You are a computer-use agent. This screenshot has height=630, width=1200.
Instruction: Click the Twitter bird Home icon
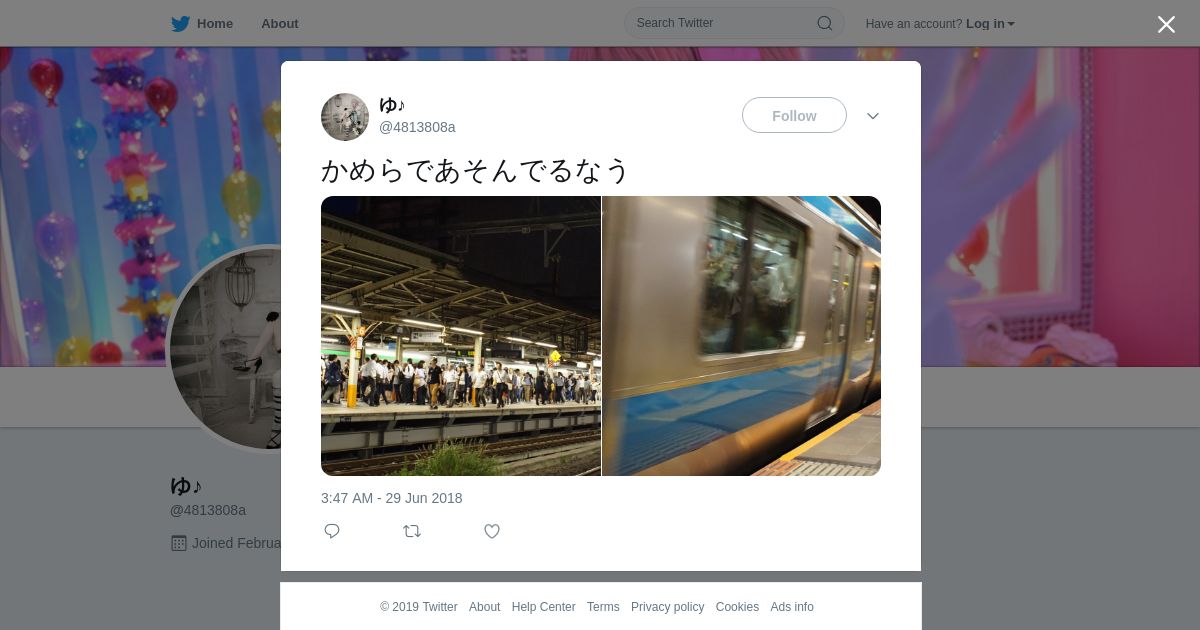click(180, 24)
